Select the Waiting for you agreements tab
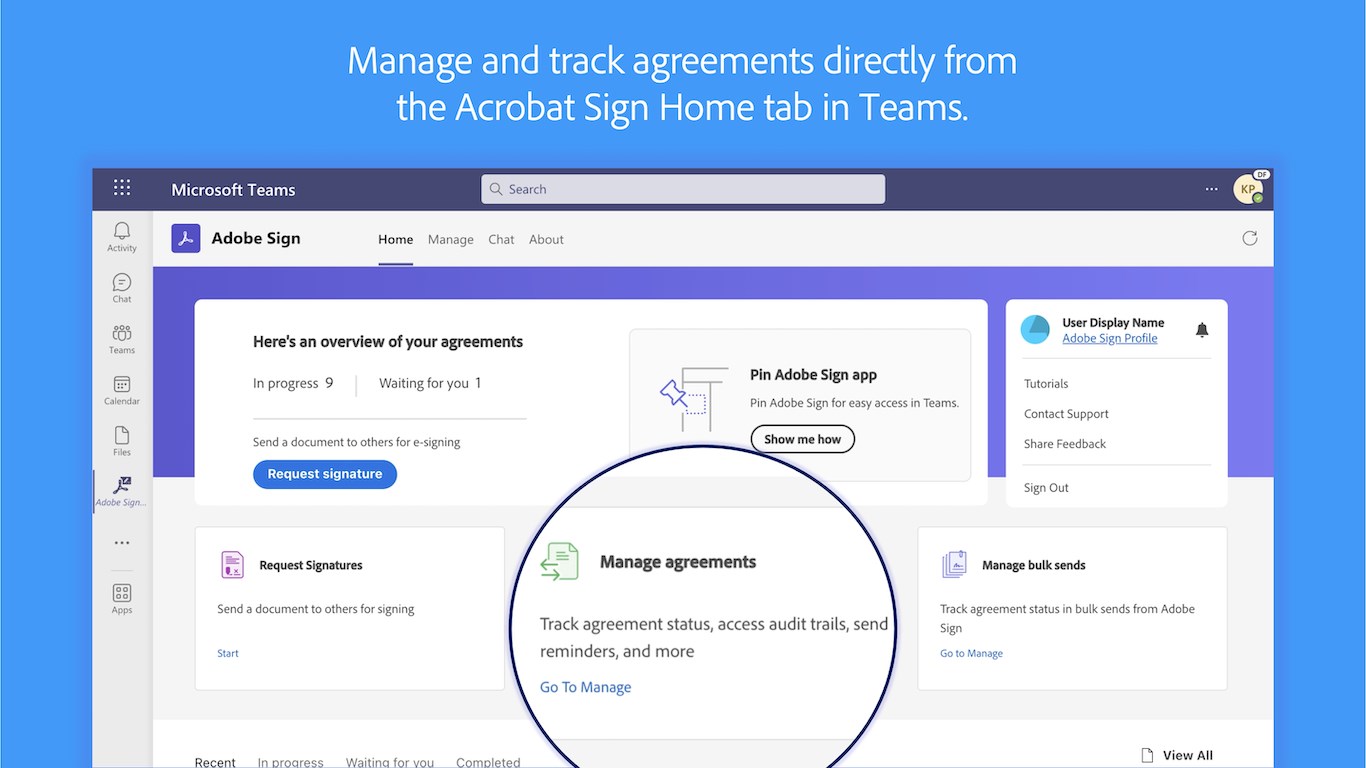This screenshot has width=1366, height=768. (390, 762)
